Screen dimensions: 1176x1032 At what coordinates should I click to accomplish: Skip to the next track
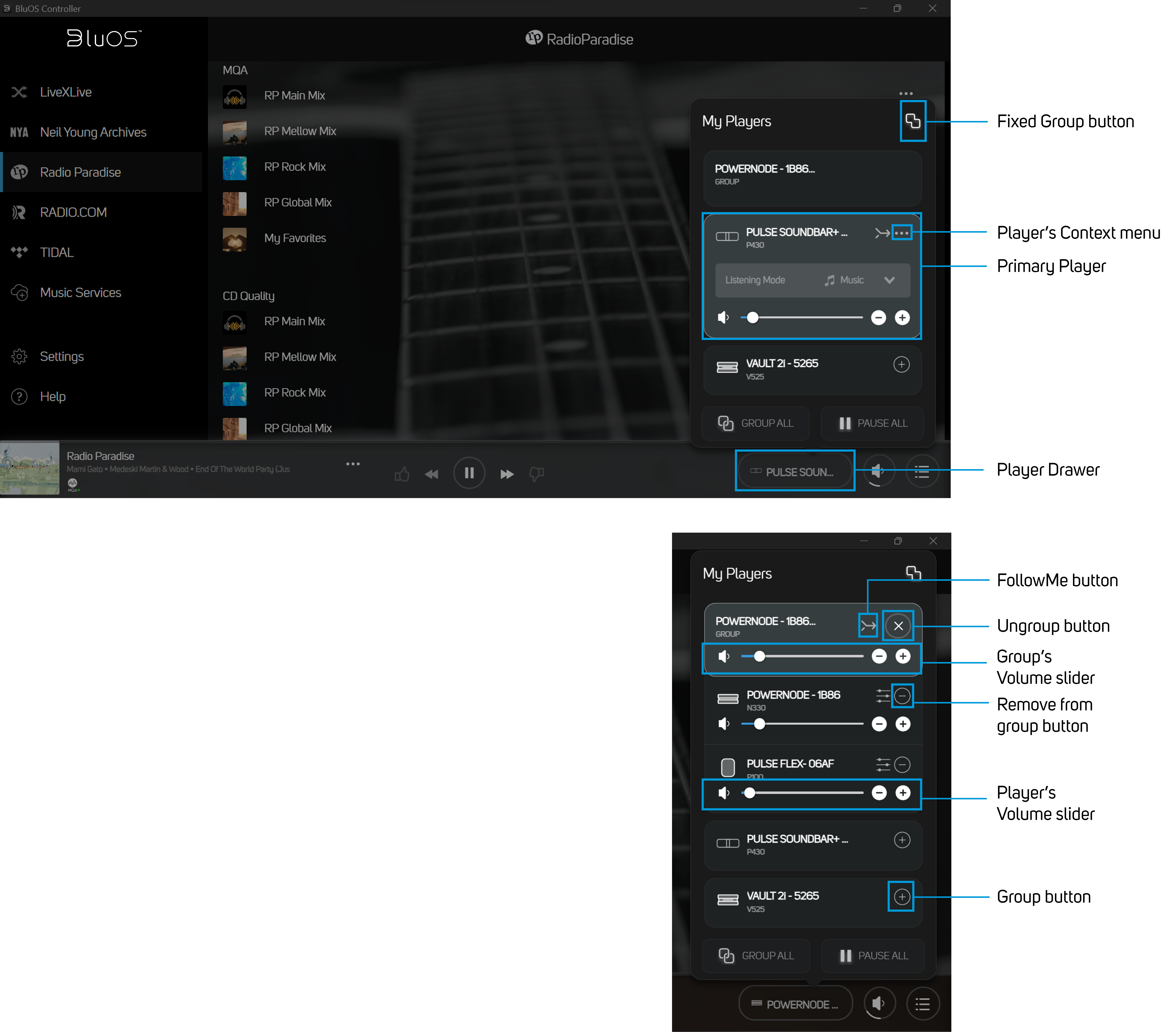click(x=506, y=474)
